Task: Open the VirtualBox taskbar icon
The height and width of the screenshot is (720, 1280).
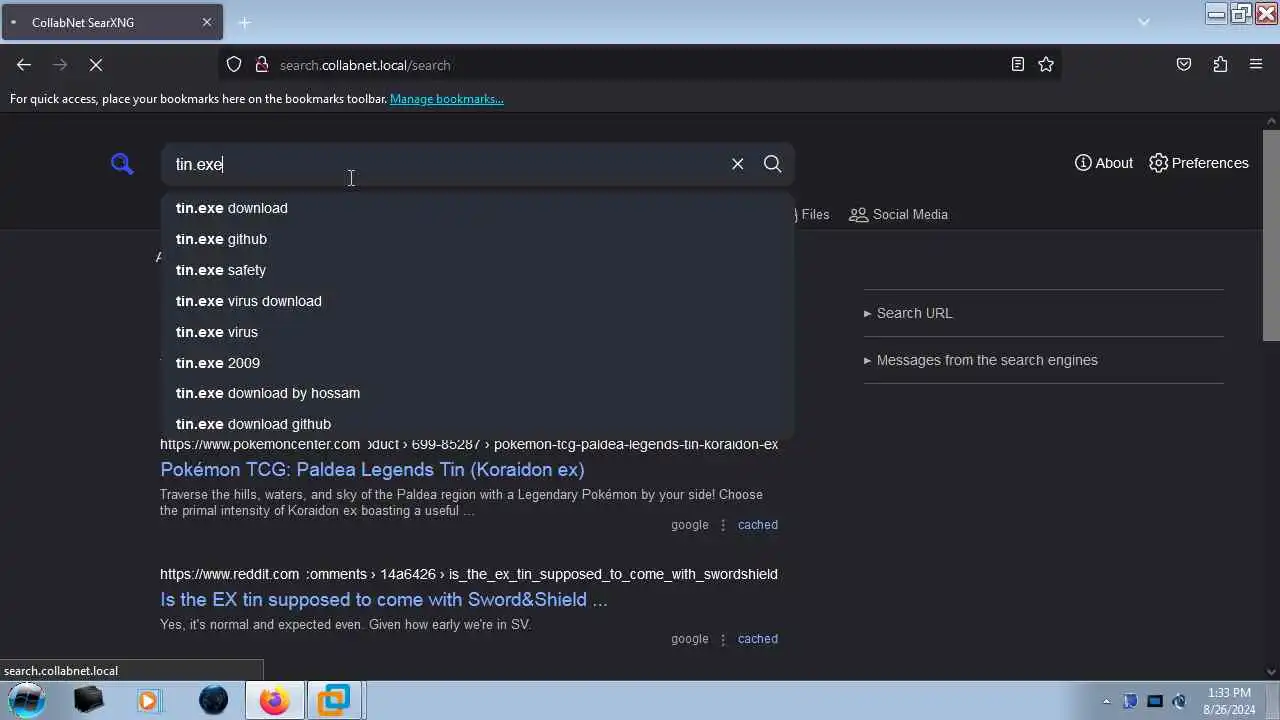Action: tap(333, 701)
